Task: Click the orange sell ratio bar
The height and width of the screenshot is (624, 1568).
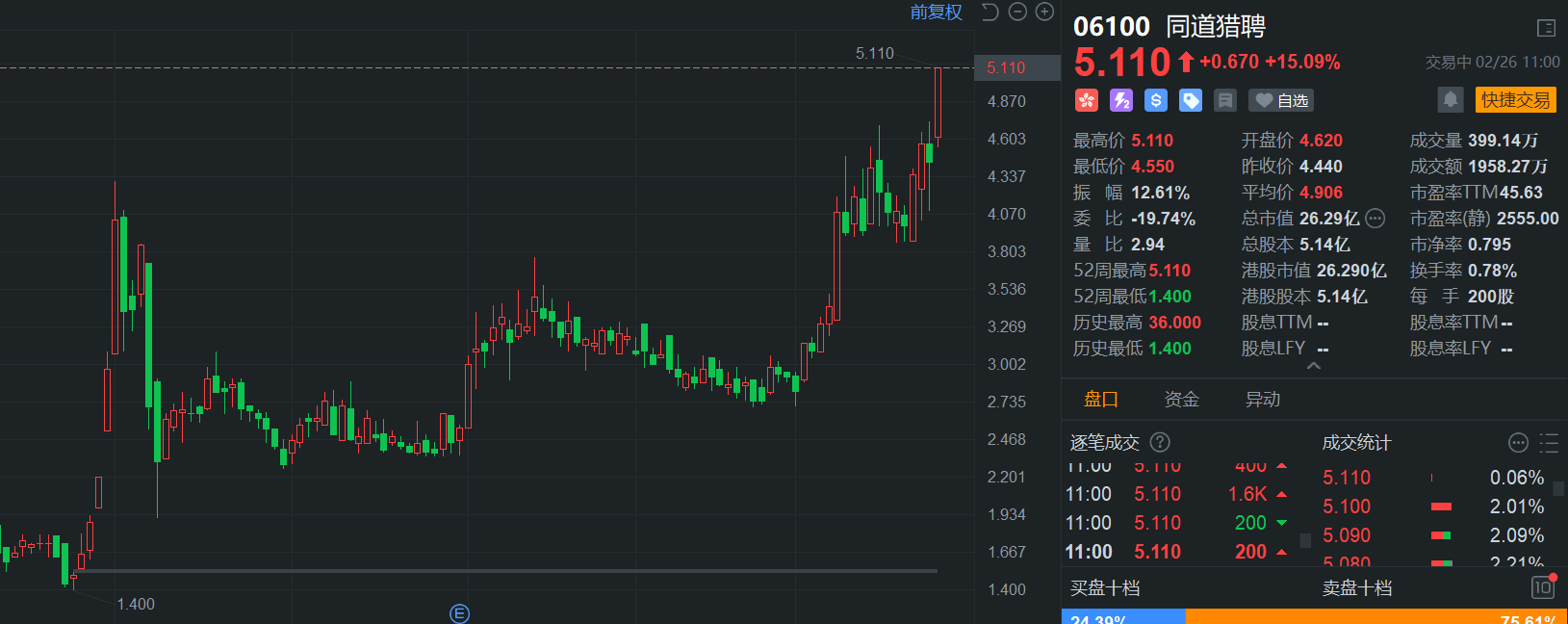Action: click(1376, 616)
